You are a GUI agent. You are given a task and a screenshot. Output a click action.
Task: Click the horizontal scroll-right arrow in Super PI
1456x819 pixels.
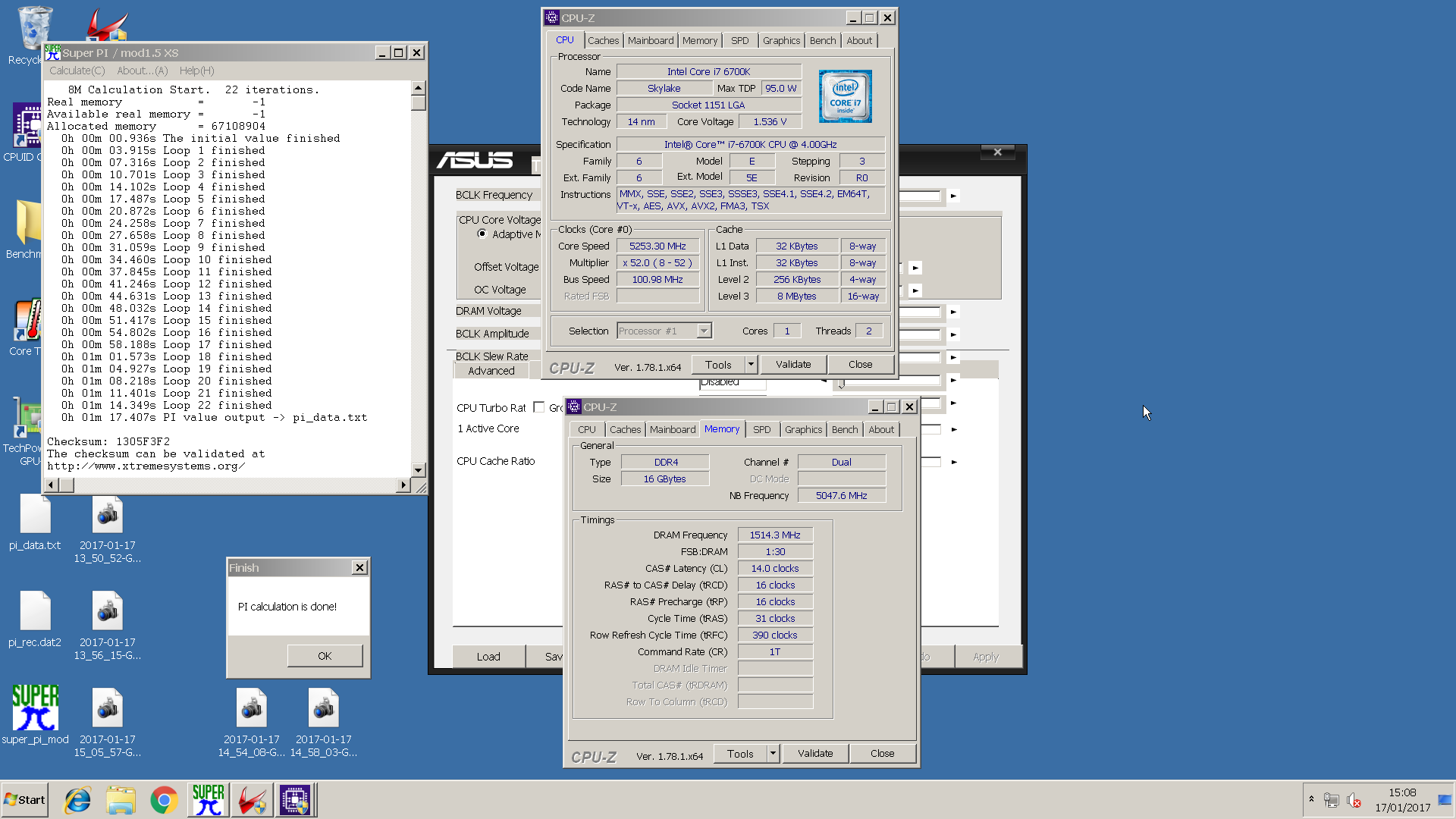(x=403, y=485)
